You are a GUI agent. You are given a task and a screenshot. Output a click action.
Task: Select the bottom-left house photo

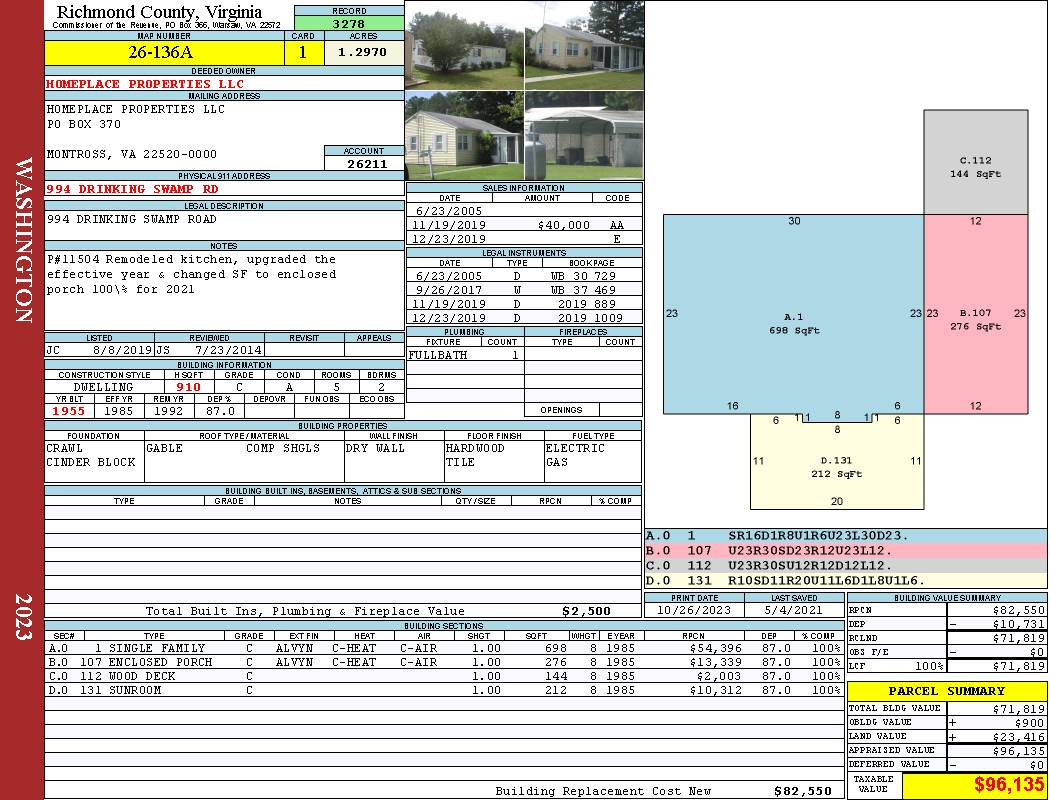pos(464,136)
